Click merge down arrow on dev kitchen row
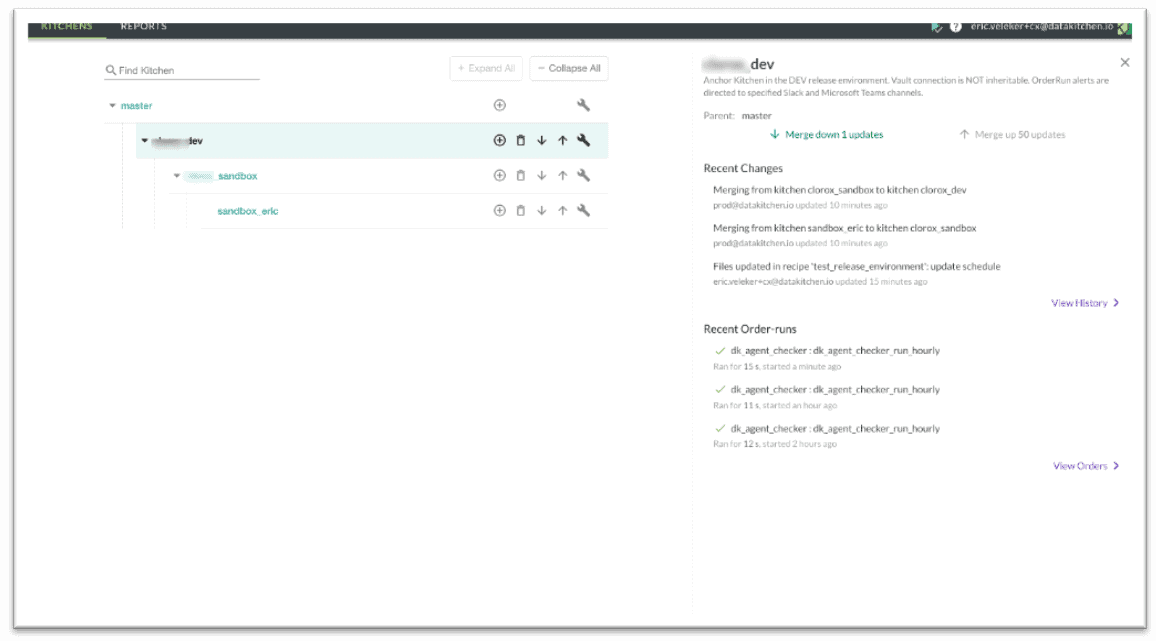The image size is (1156, 641). [542, 141]
